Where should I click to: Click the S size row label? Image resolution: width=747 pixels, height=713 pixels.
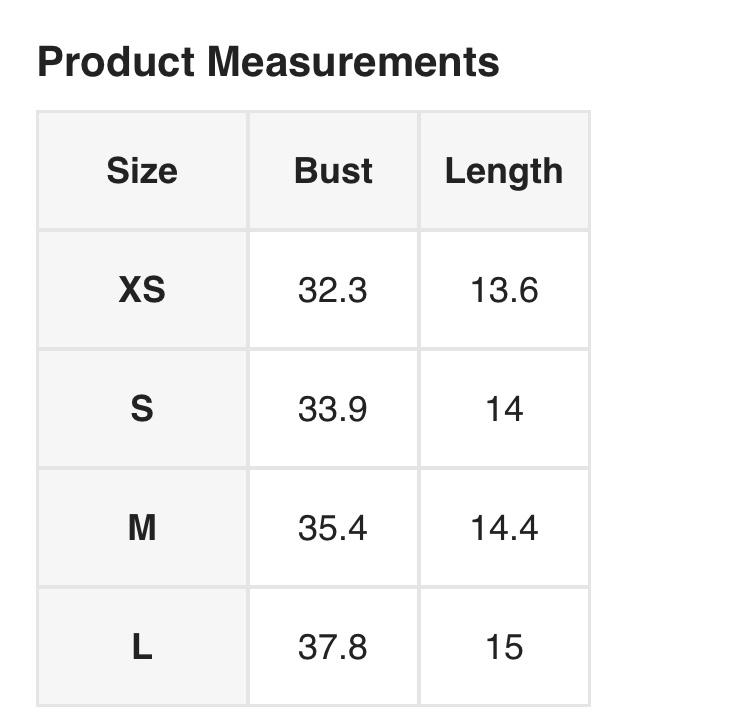142,409
